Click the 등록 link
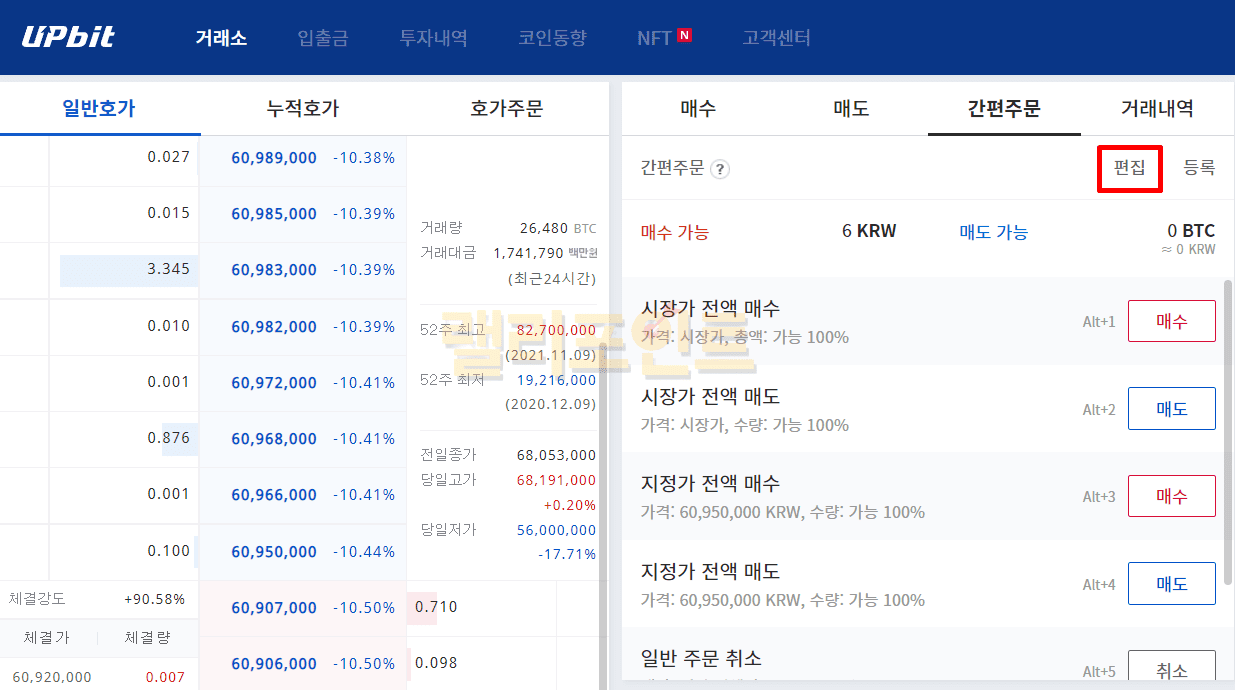Screen dimensions: 1235x690 [1199, 168]
